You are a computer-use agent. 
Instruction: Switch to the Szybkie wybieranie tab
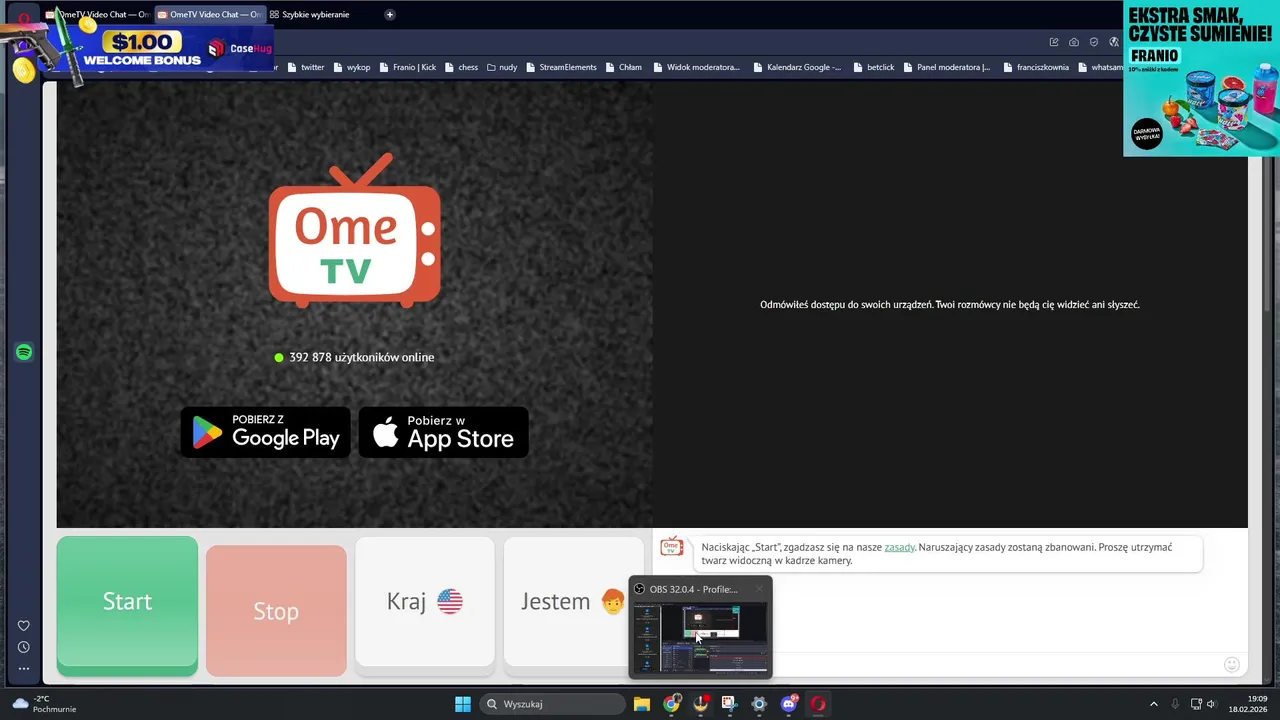coord(309,14)
